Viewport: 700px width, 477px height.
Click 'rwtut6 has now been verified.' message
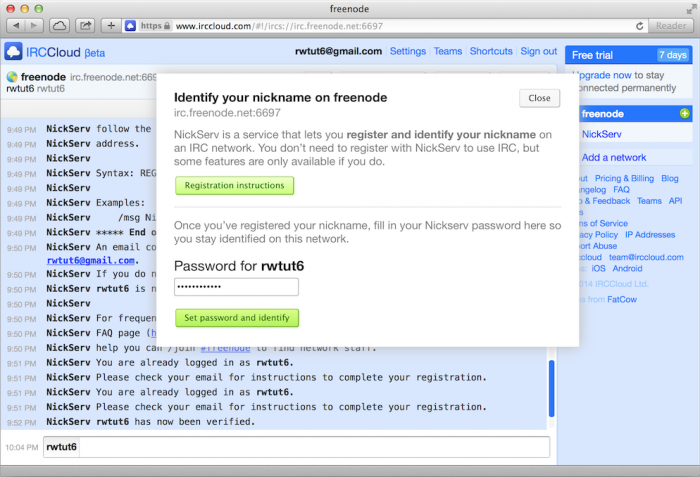[175, 422]
